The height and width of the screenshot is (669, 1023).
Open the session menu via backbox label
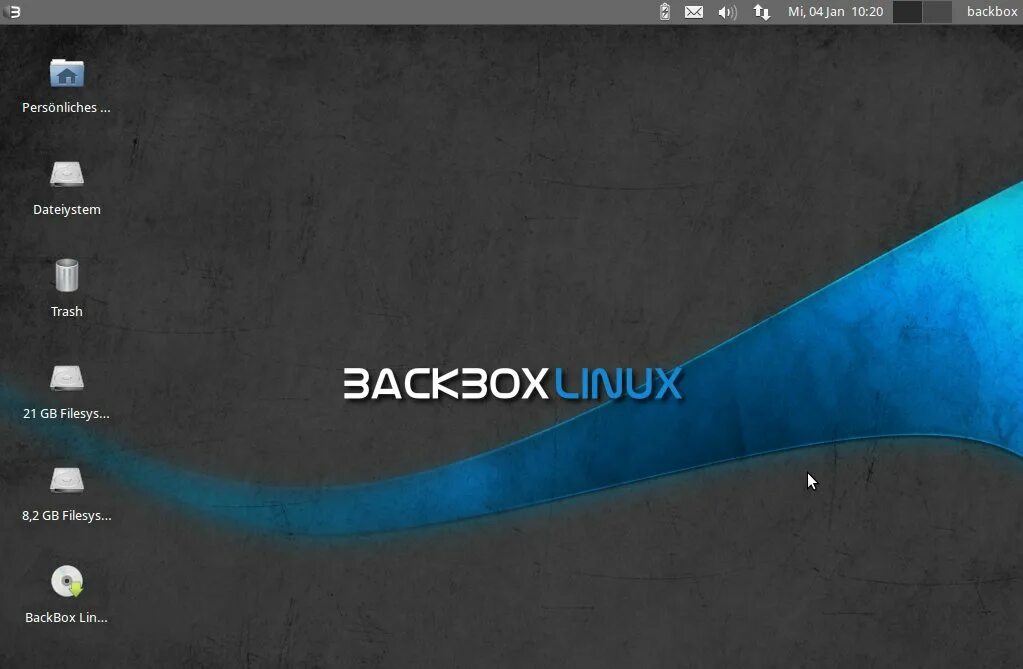click(x=990, y=11)
